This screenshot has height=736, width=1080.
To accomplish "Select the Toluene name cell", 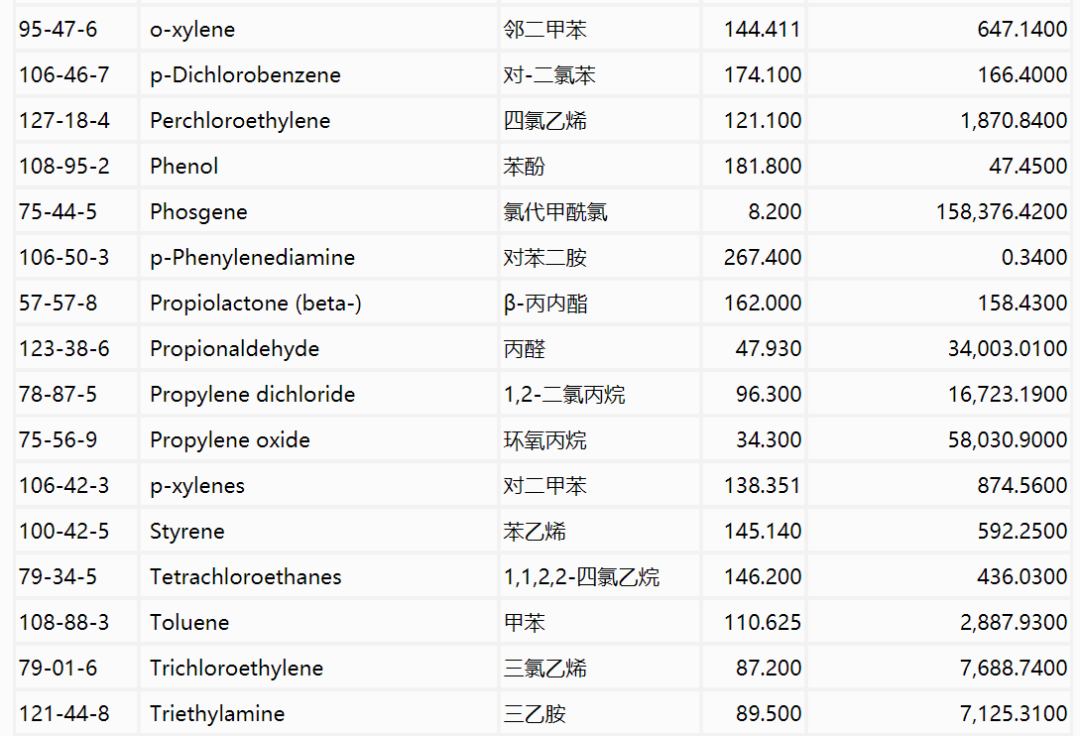I will [189, 623].
